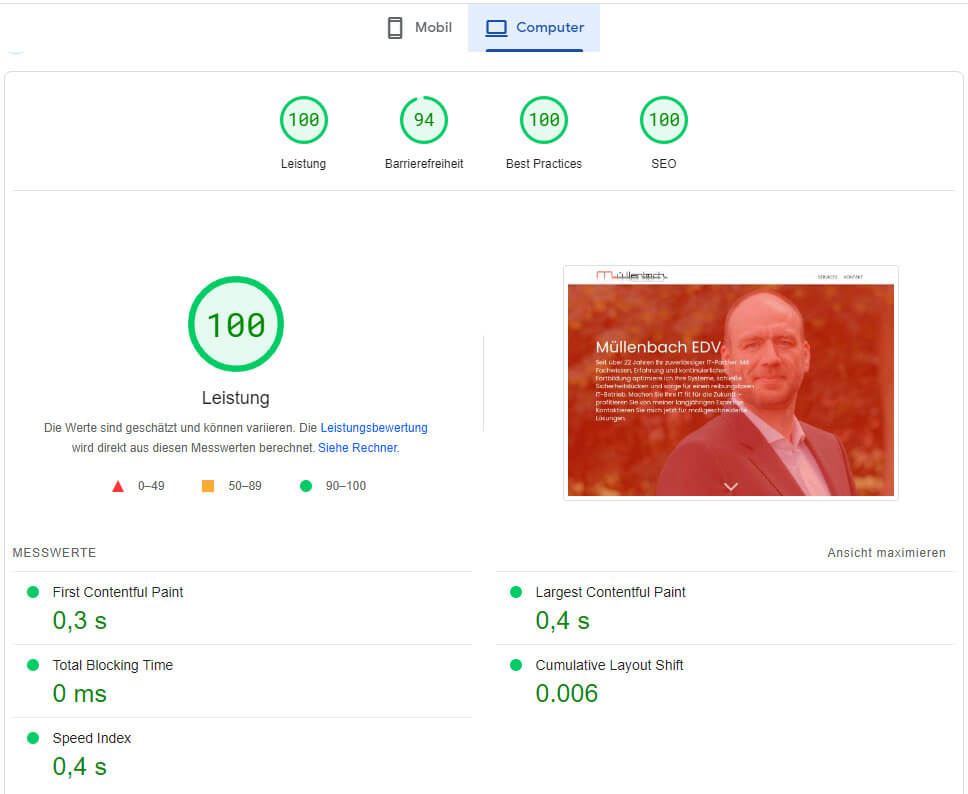Click green dot next to First Contentful Paint
This screenshot has width=968, height=794.
point(33,592)
